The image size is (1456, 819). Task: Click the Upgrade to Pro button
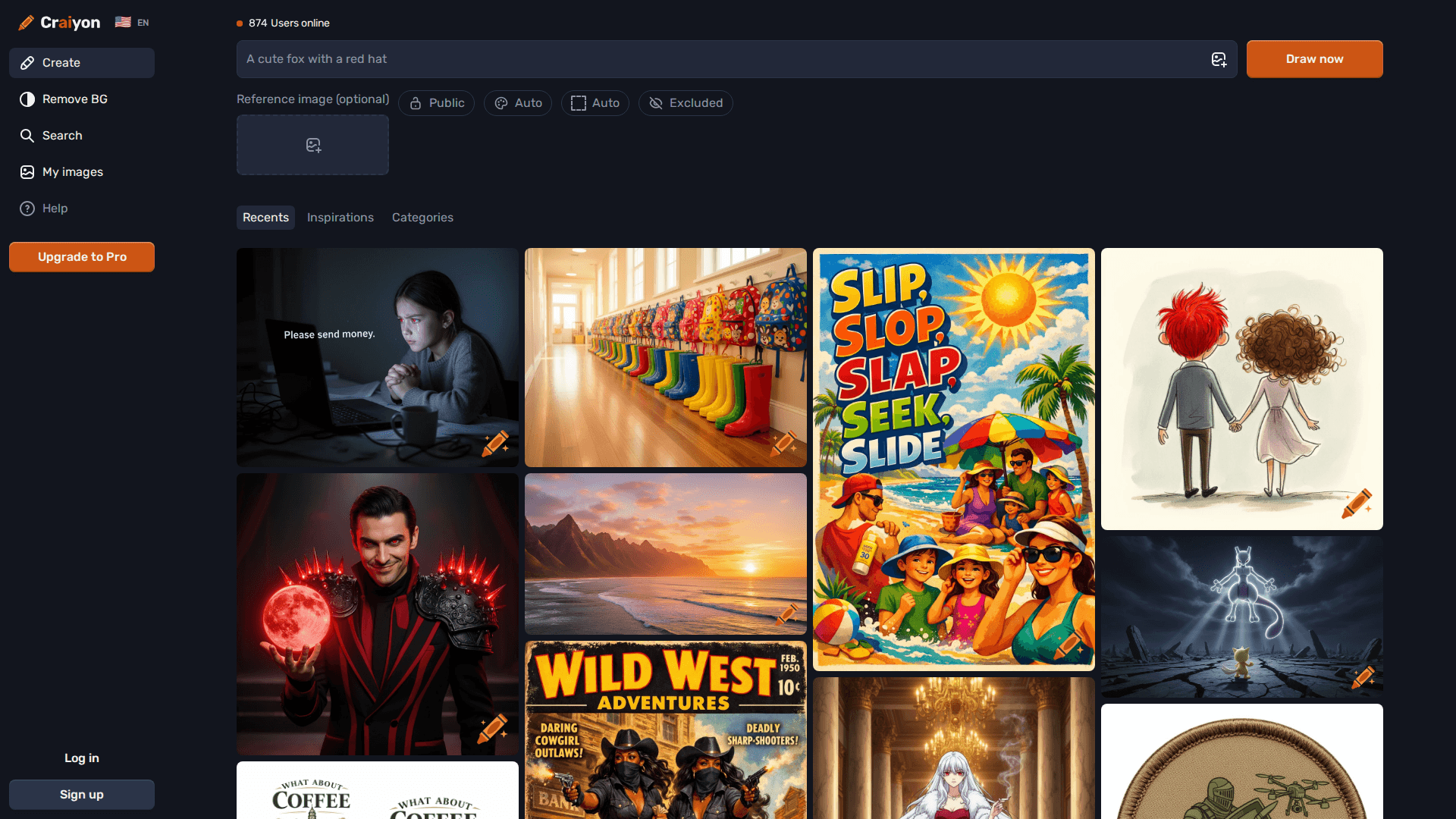(82, 257)
